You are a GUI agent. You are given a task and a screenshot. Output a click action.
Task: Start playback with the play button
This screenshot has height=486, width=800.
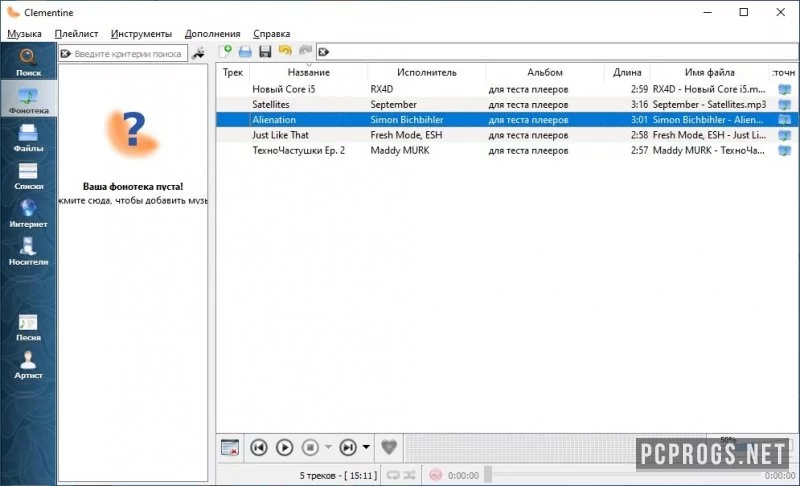tap(284, 447)
